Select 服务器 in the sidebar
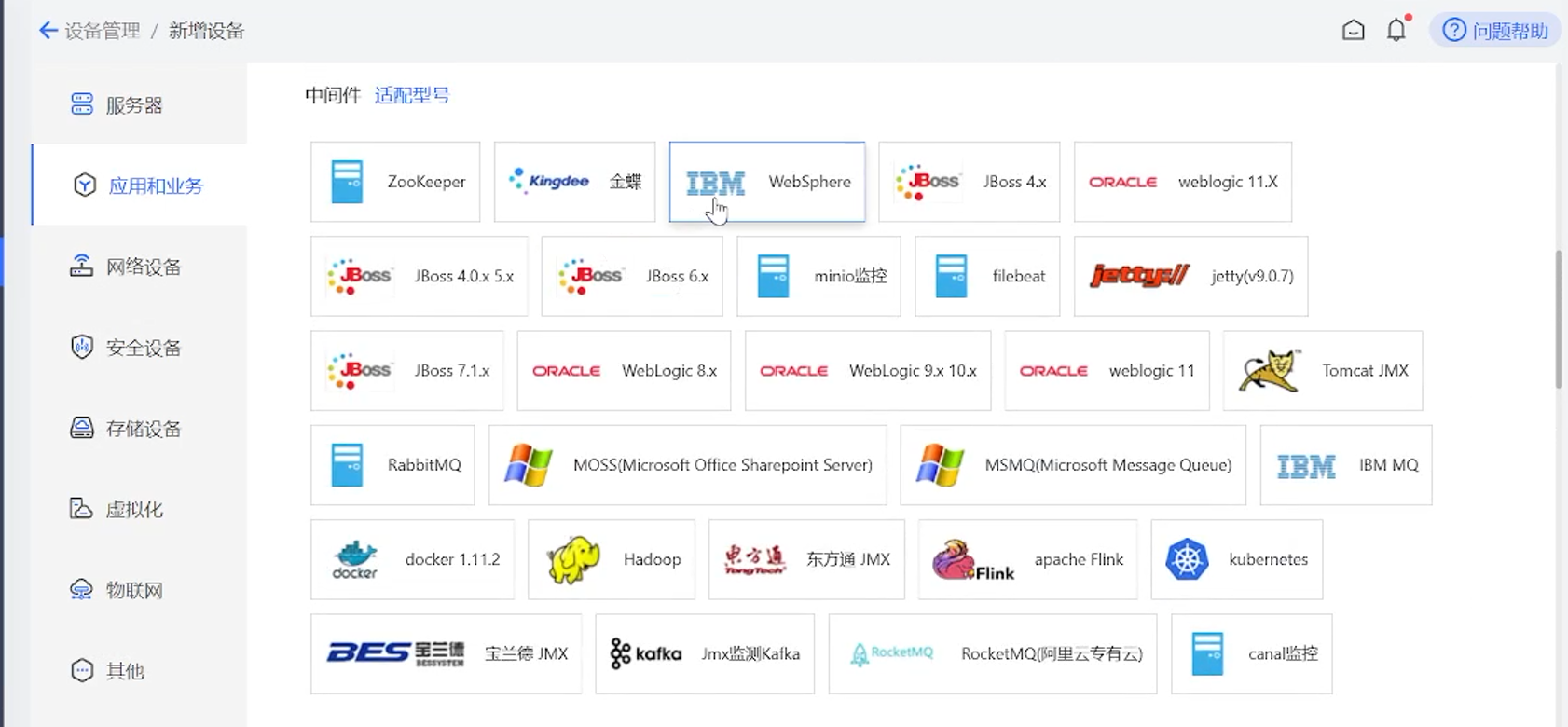This screenshot has height=727, width=1568. coord(140,104)
